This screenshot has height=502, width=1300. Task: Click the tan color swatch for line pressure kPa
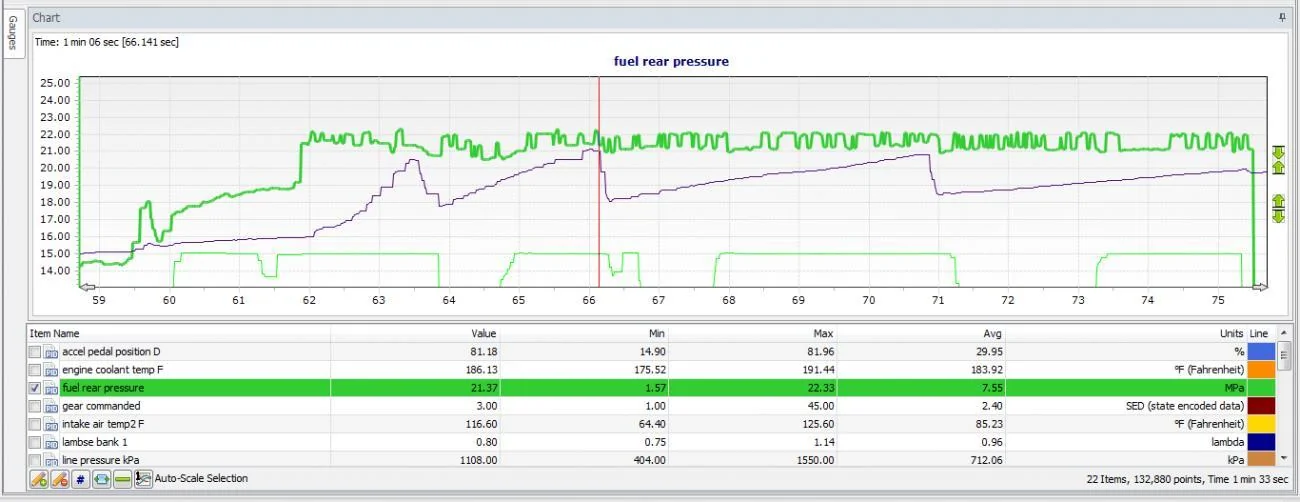(x=1261, y=459)
